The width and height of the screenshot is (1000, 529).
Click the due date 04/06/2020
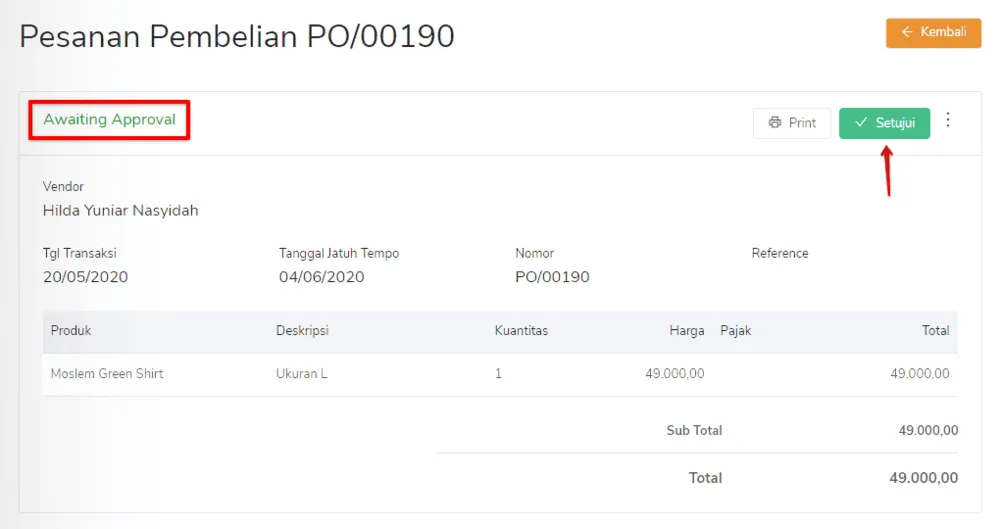tap(321, 277)
